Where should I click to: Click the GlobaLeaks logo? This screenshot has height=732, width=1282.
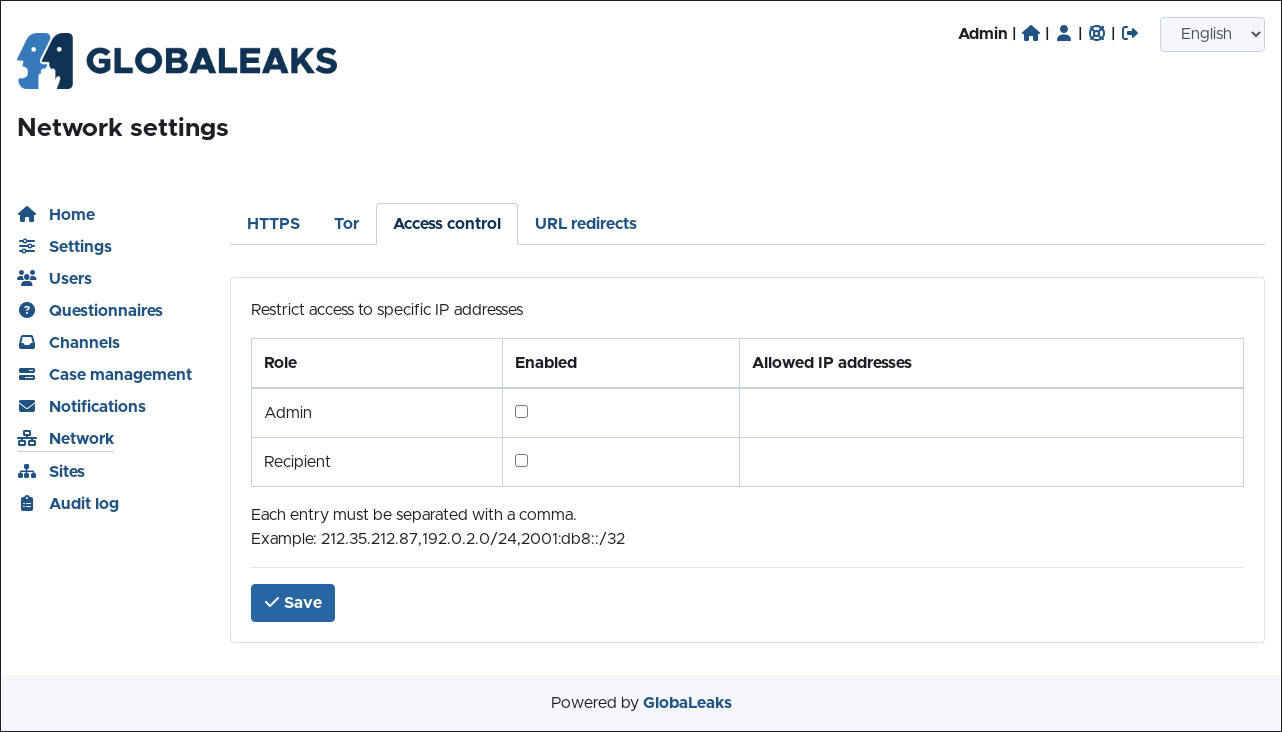[177, 61]
